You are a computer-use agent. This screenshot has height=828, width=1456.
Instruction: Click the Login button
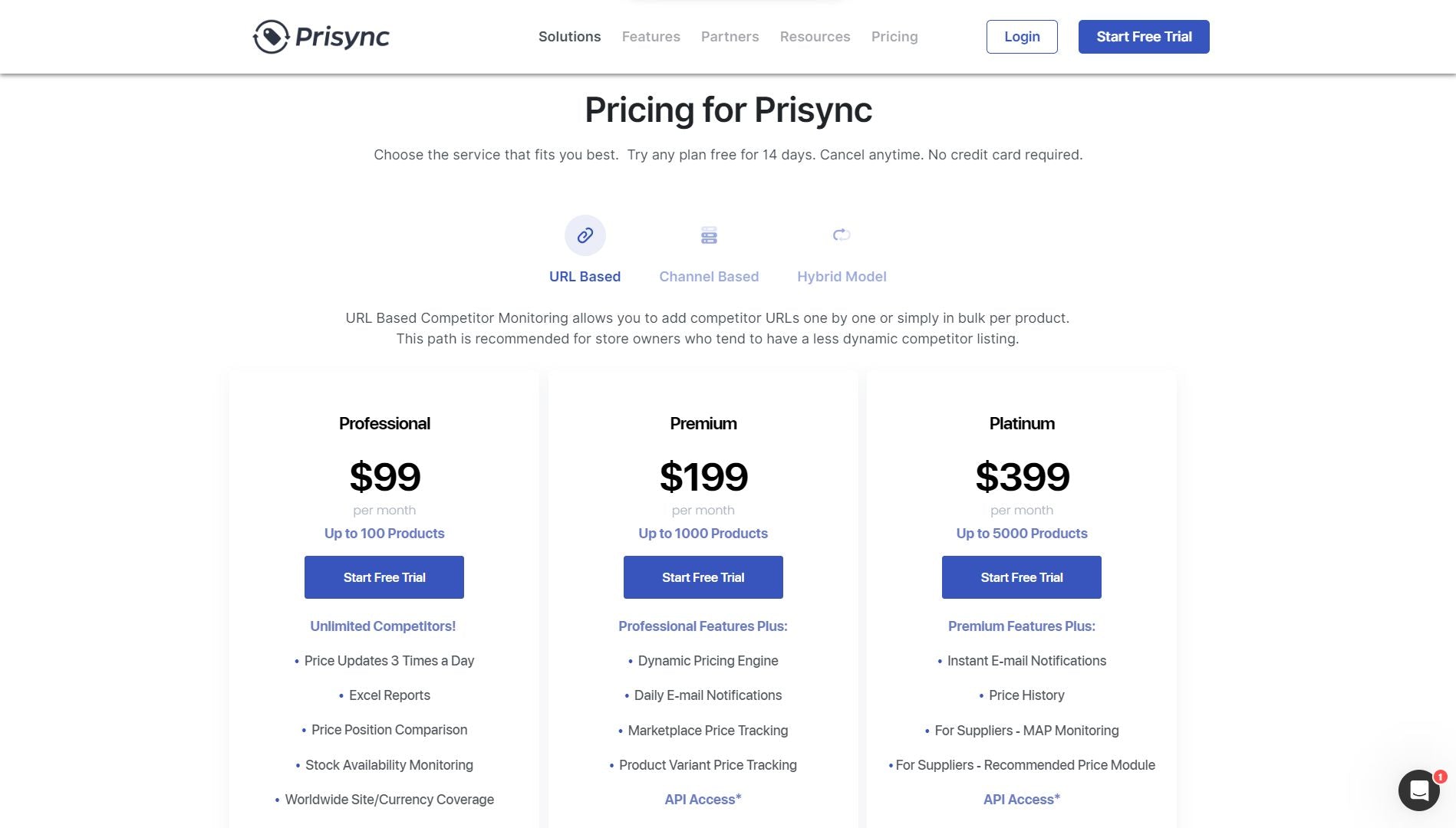[x=1022, y=37]
